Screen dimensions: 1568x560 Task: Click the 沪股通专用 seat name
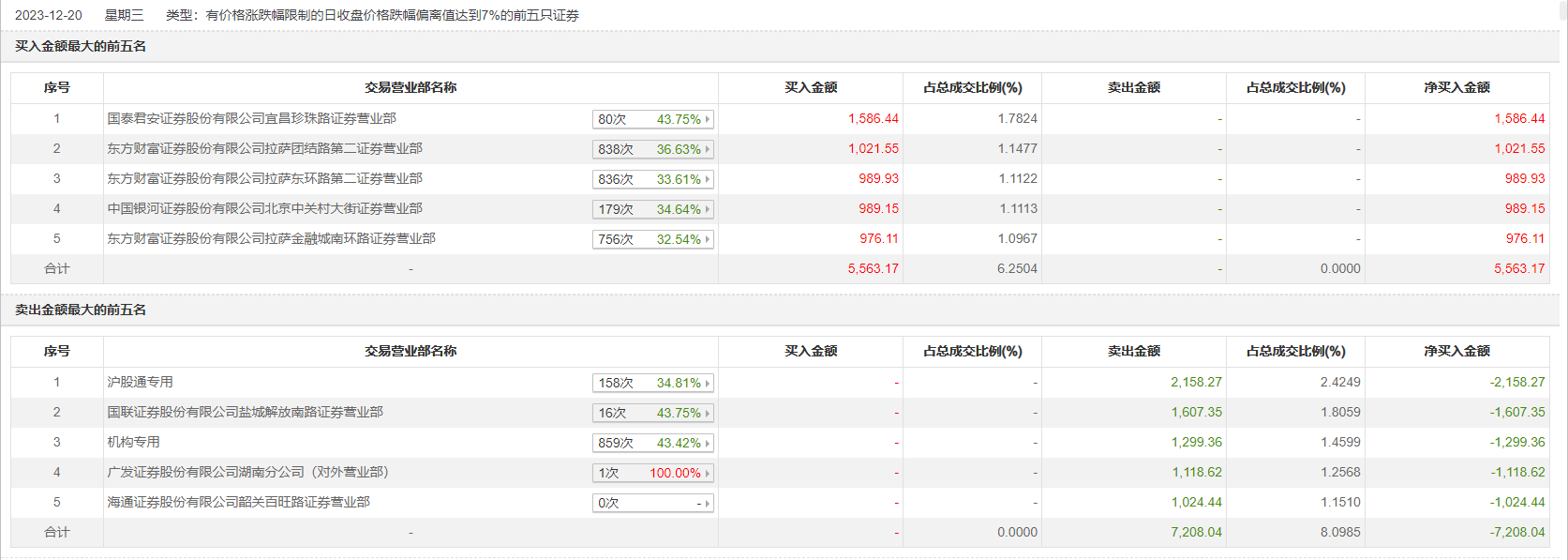(x=140, y=382)
